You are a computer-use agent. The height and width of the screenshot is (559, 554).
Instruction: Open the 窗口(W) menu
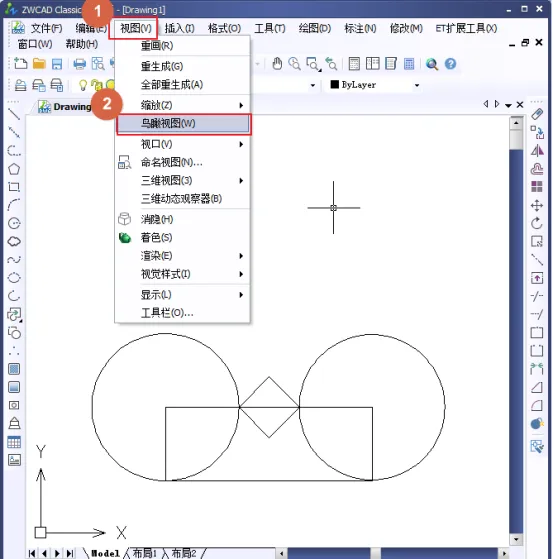tap(35, 44)
